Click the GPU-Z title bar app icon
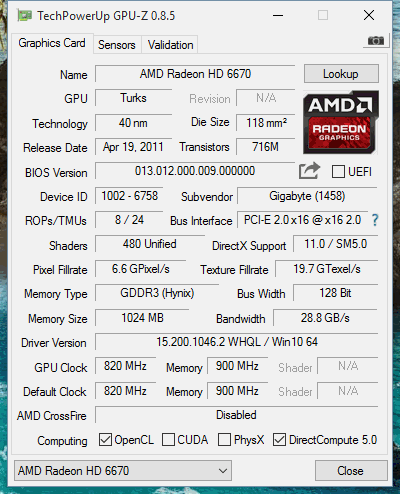 click(24, 16)
